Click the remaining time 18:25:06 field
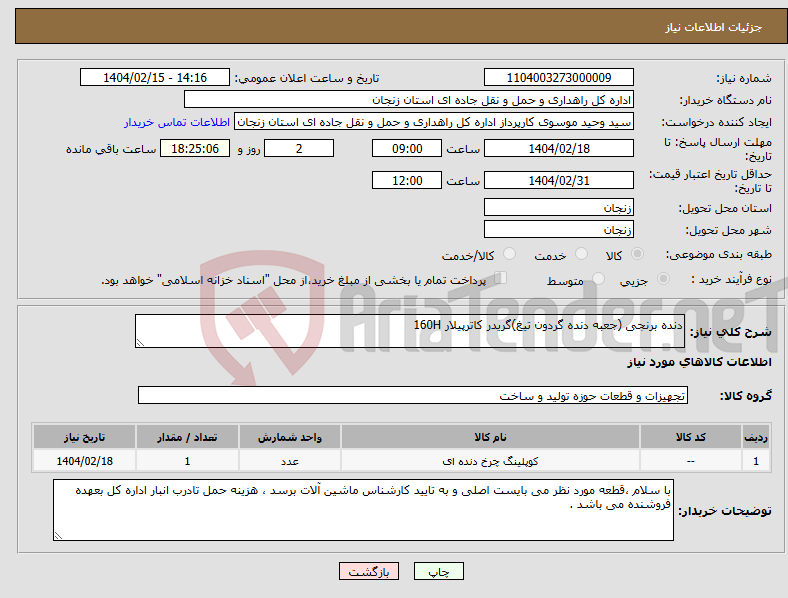This screenshot has height=598, width=788. [x=195, y=148]
